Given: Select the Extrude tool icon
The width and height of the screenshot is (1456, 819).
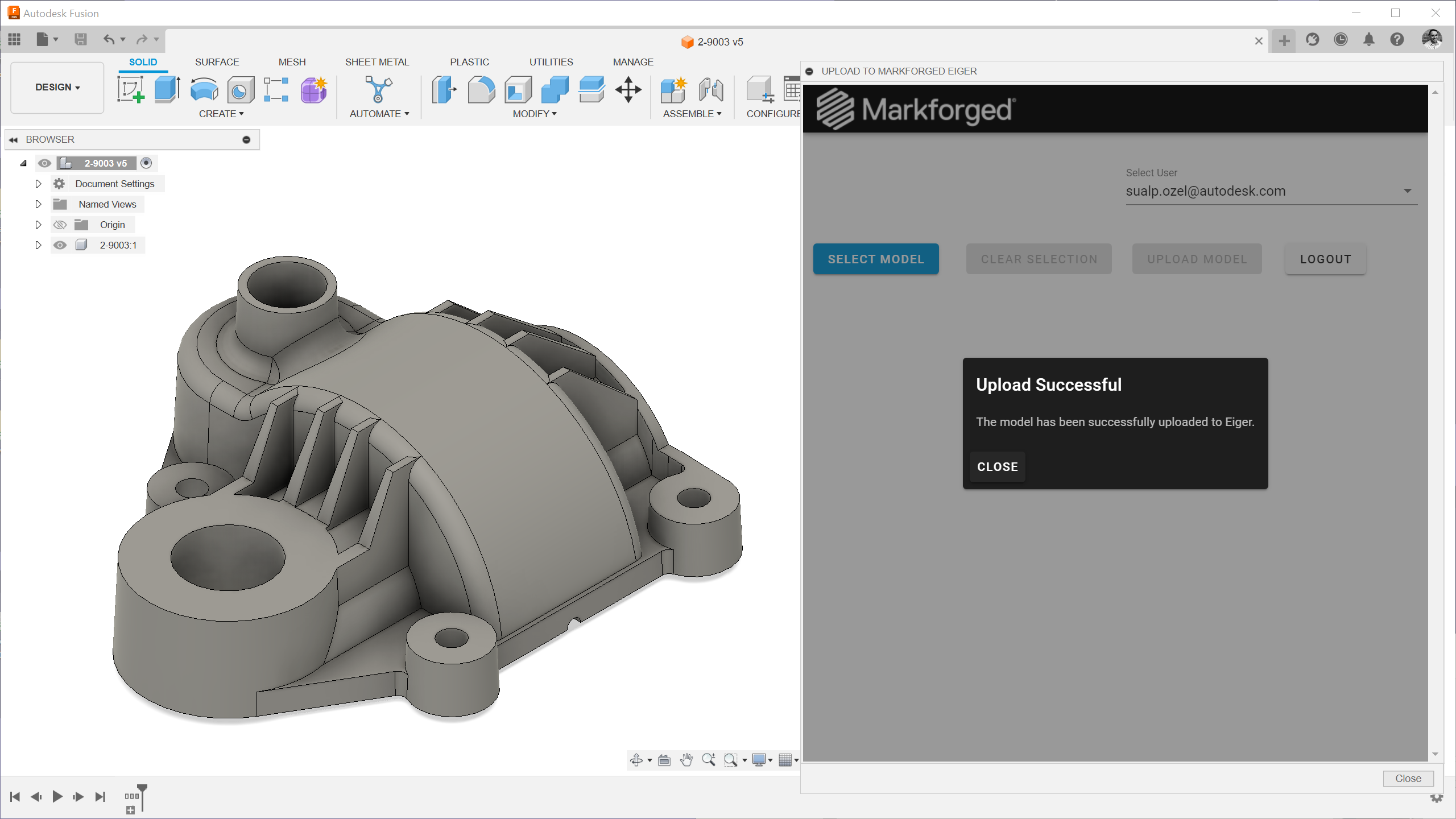Looking at the screenshot, I should point(167,90).
